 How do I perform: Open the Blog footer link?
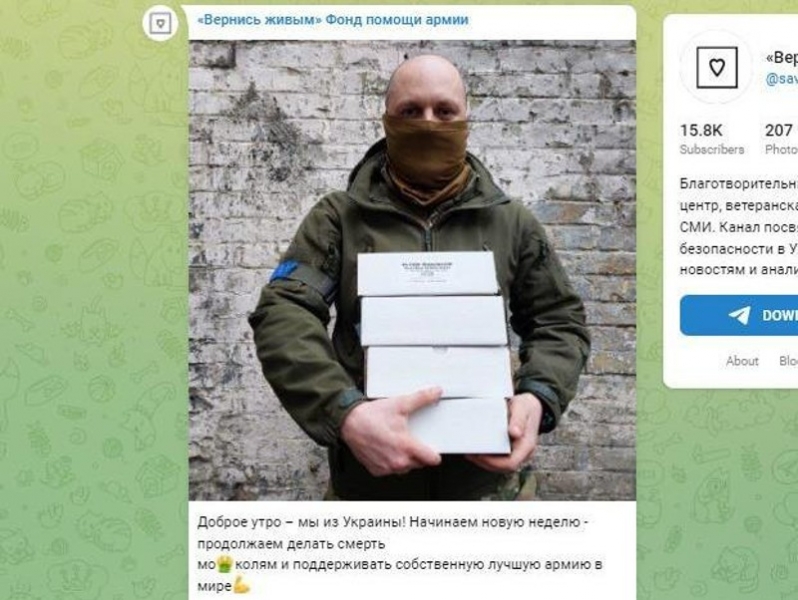[788, 361]
